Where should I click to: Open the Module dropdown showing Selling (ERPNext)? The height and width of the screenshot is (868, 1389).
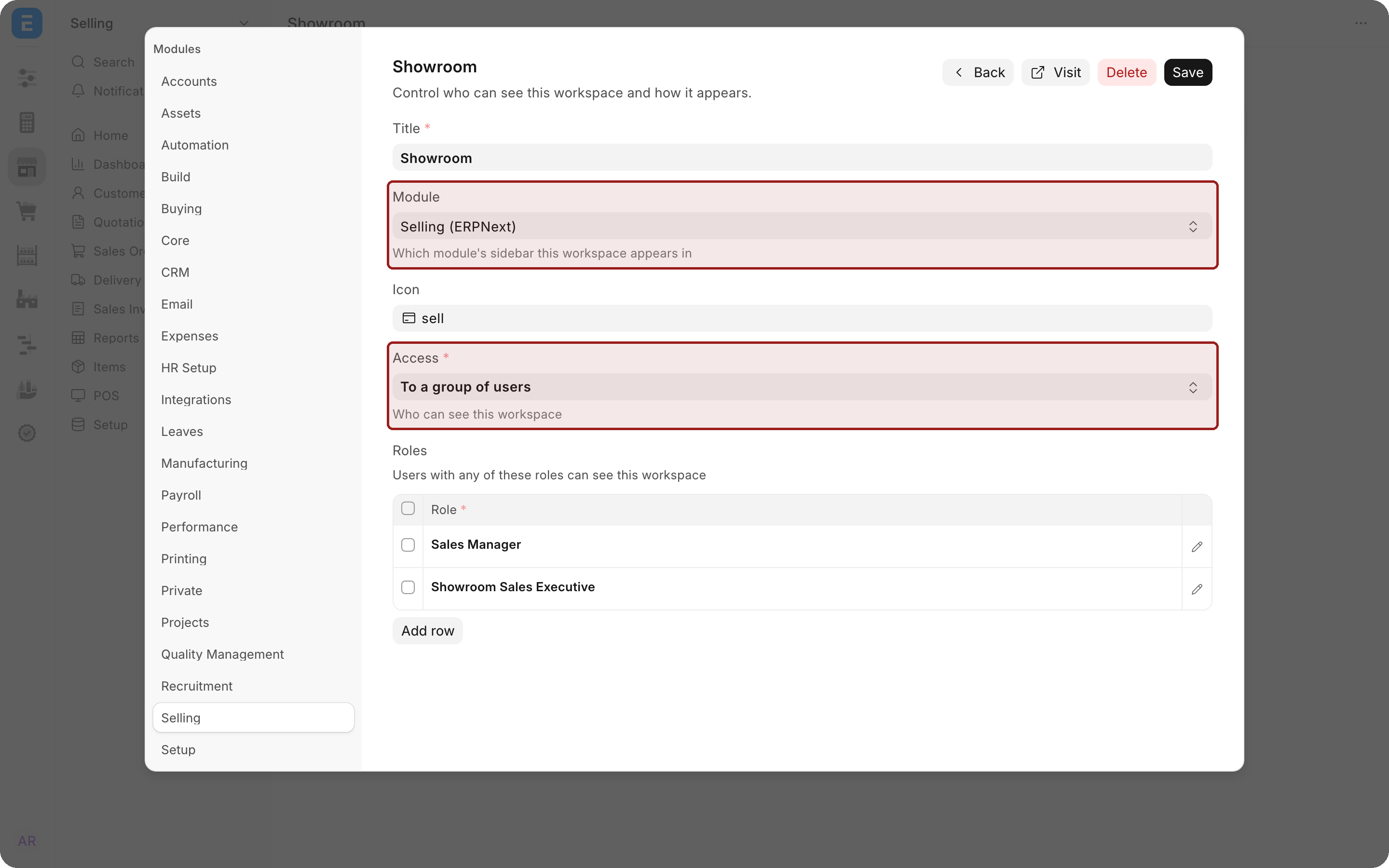pyautogui.click(x=803, y=226)
